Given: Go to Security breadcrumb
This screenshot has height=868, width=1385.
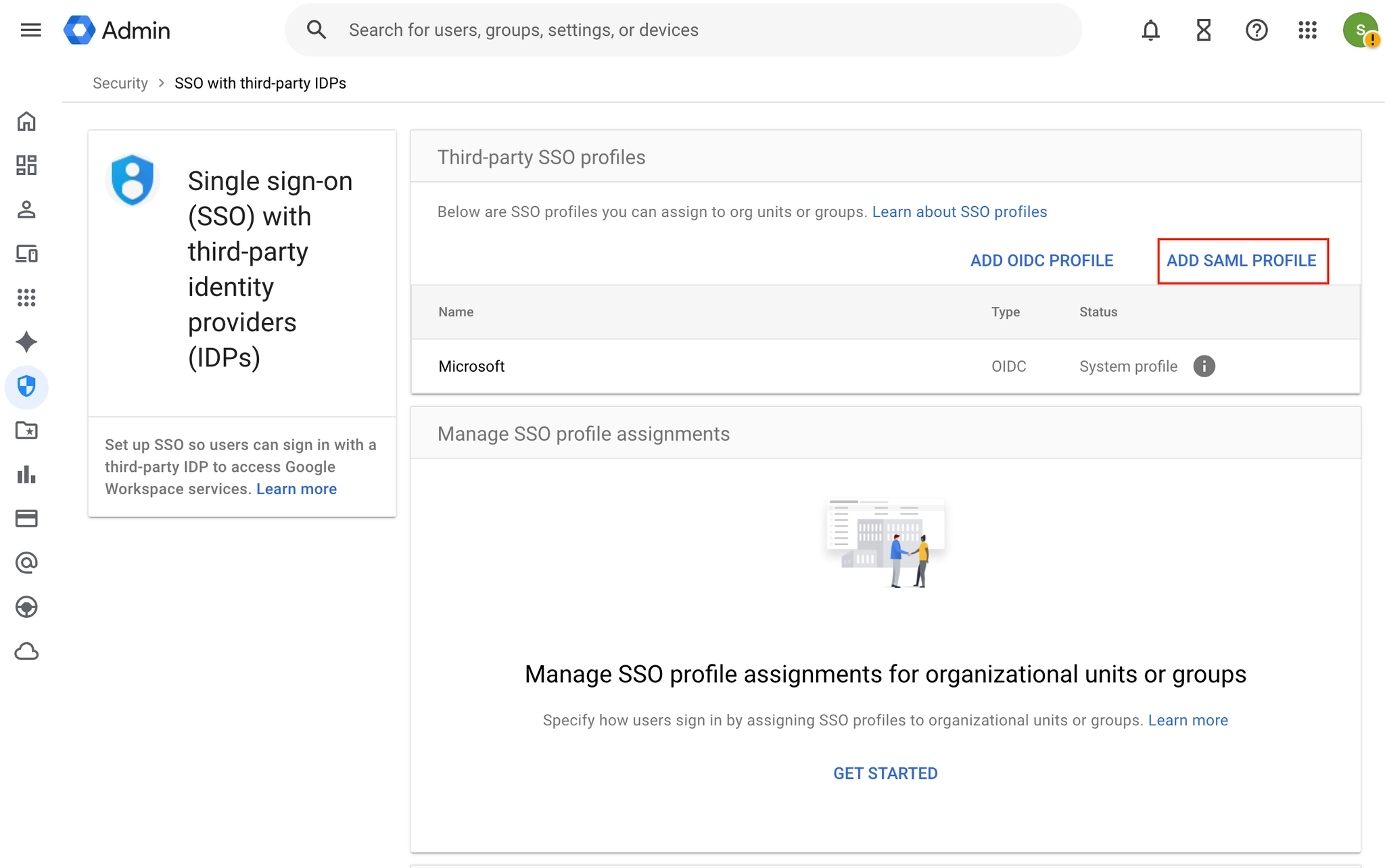Looking at the screenshot, I should point(120,83).
